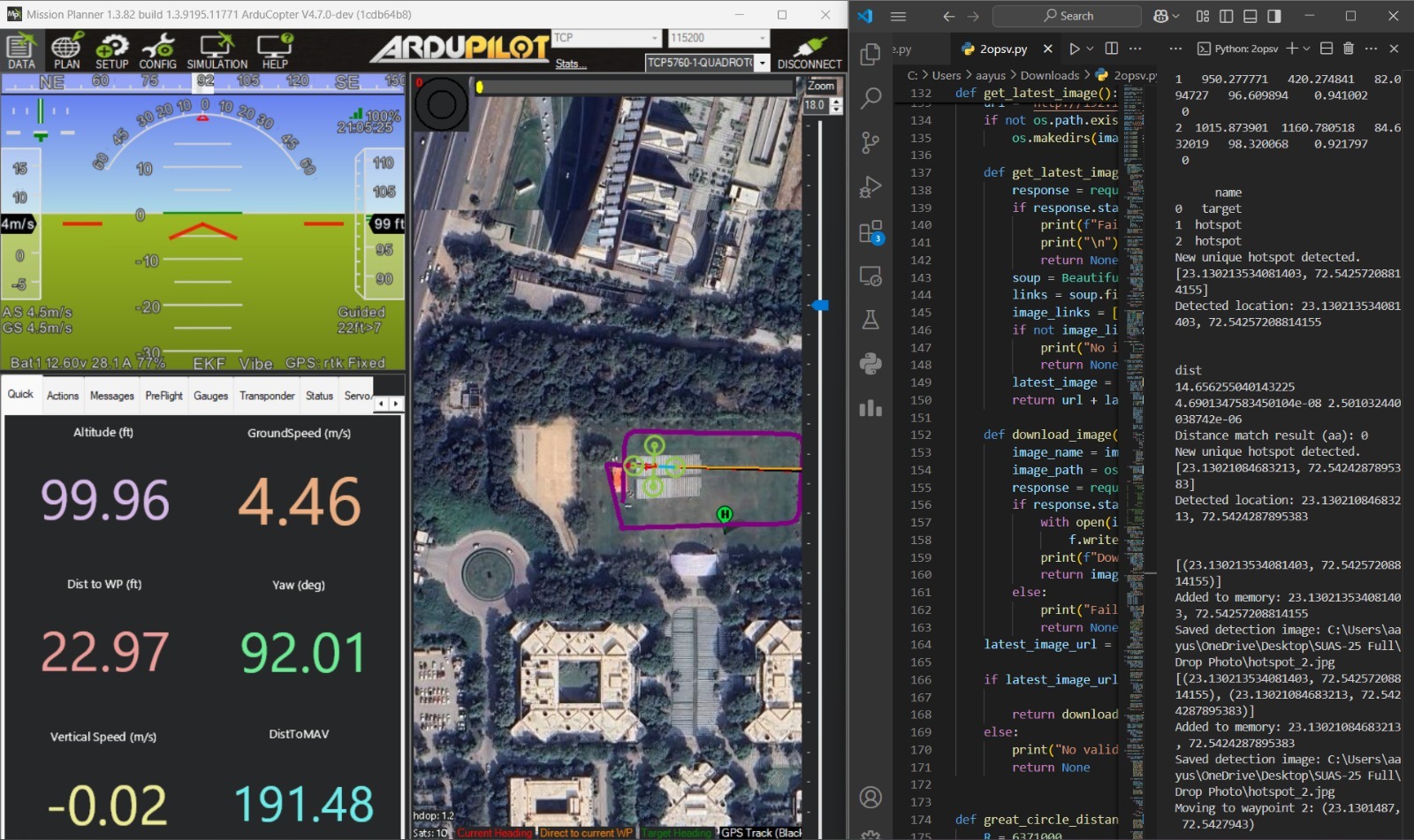Image resolution: width=1414 pixels, height=840 pixels.
Task: Close the 2opsv.py tab
Action: pyautogui.click(x=1047, y=49)
